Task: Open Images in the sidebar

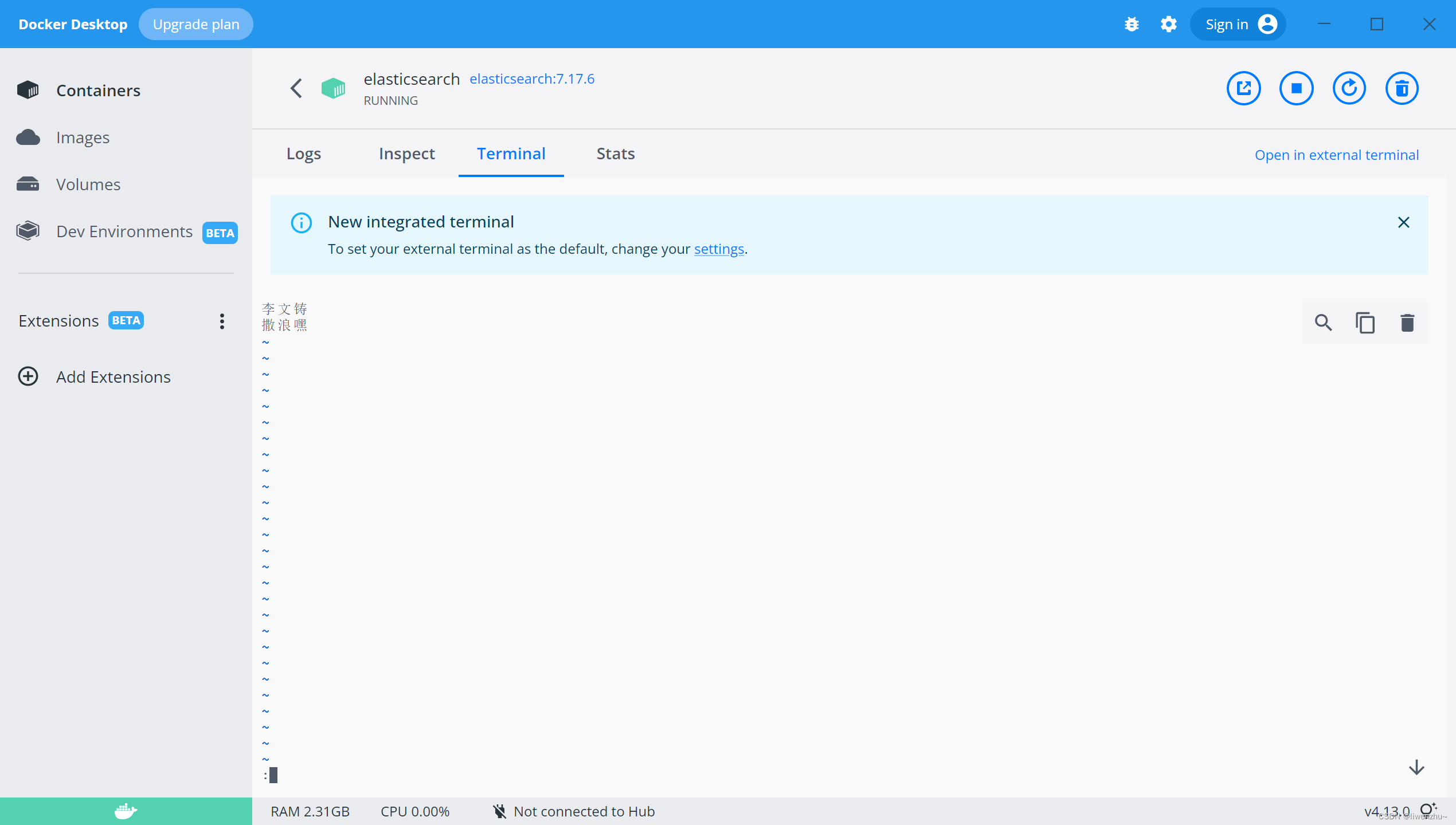Action: [x=83, y=137]
